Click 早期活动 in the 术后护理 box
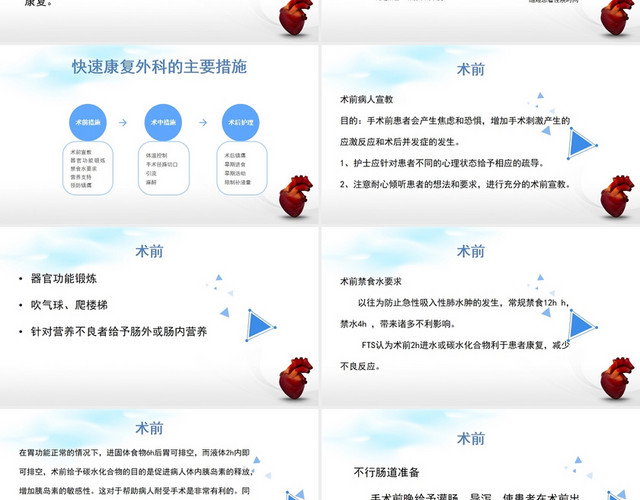Viewport: 640px width, 500px height. [235, 173]
